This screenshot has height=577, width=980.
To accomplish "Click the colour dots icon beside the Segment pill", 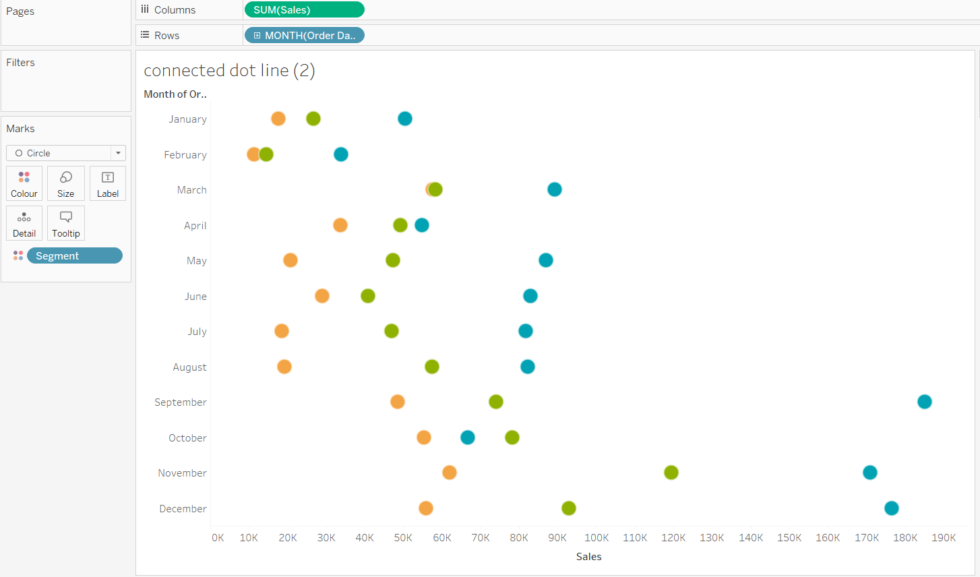I will (17, 255).
